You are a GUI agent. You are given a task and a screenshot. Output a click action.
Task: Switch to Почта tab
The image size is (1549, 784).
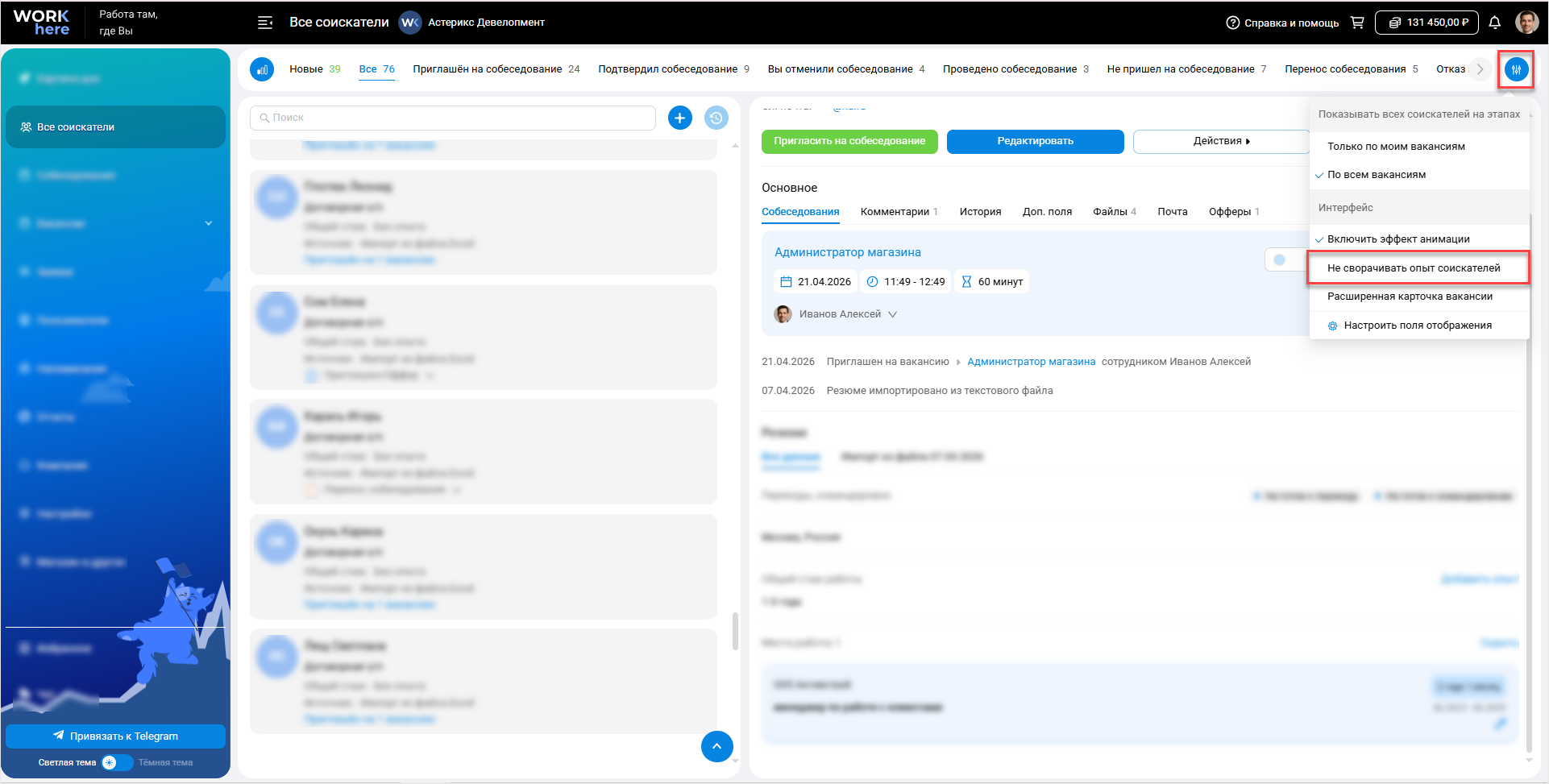[1173, 212]
